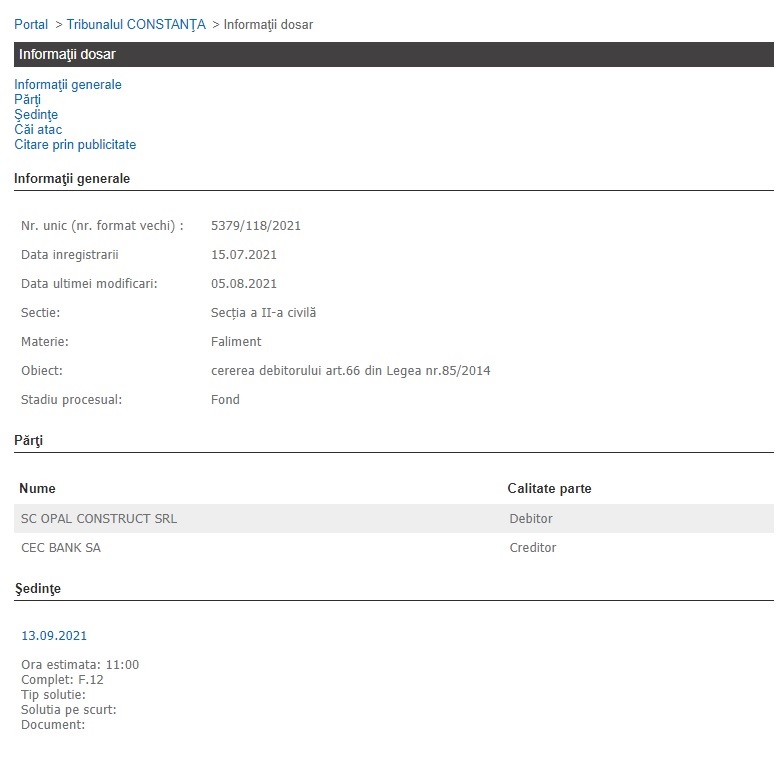Select case number 5379/118/2021
Image resolution: width=782 pixels, height=757 pixels.
(x=256, y=226)
